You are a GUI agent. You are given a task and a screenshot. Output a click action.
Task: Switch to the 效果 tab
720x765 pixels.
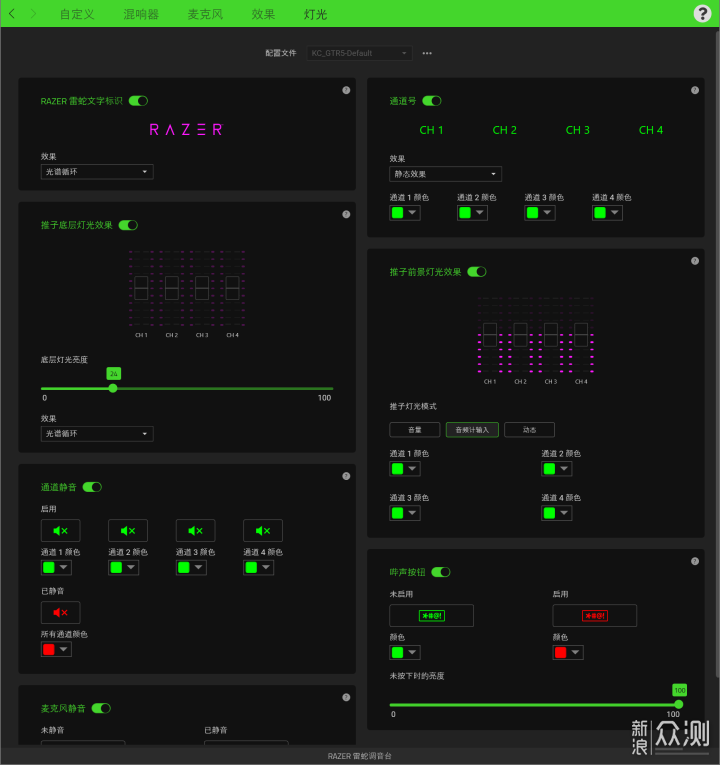point(263,14)
